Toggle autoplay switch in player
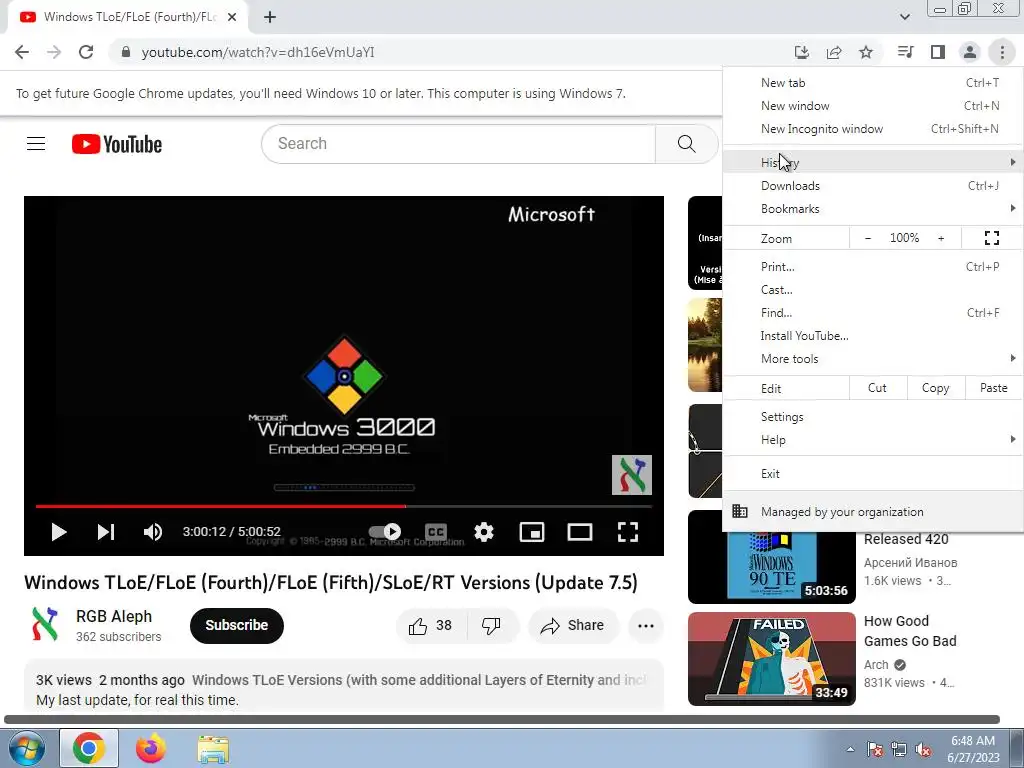Viewport: 1024px width, 768px height. [385, 532]
